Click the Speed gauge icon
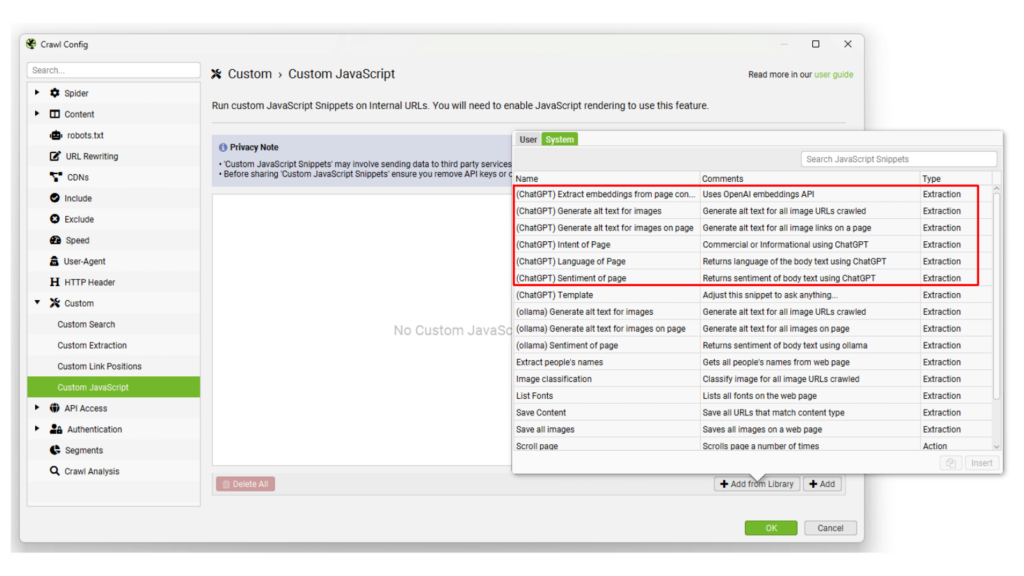The width and height of the screenshot is (1024, 576). (56, 240)
